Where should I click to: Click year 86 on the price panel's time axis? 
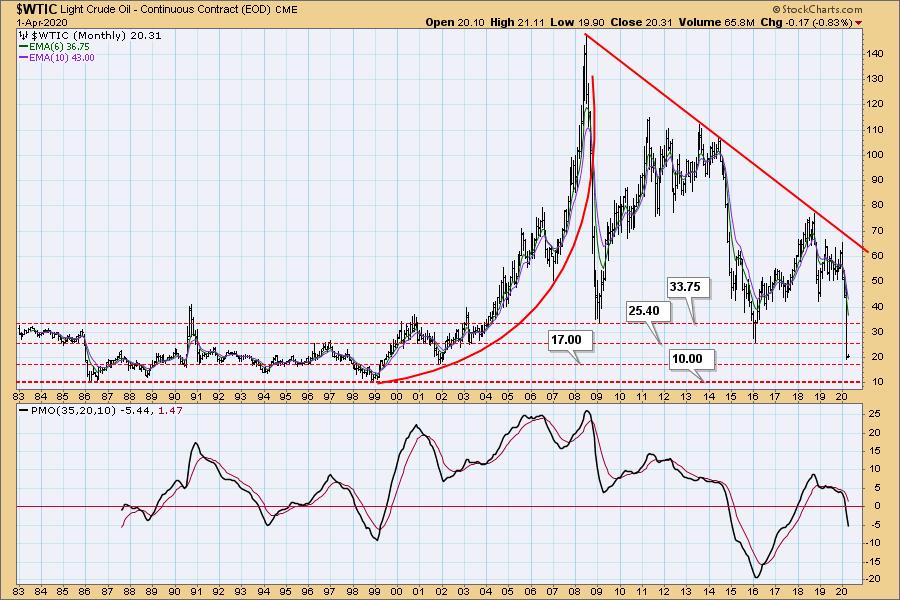(85, 397)
